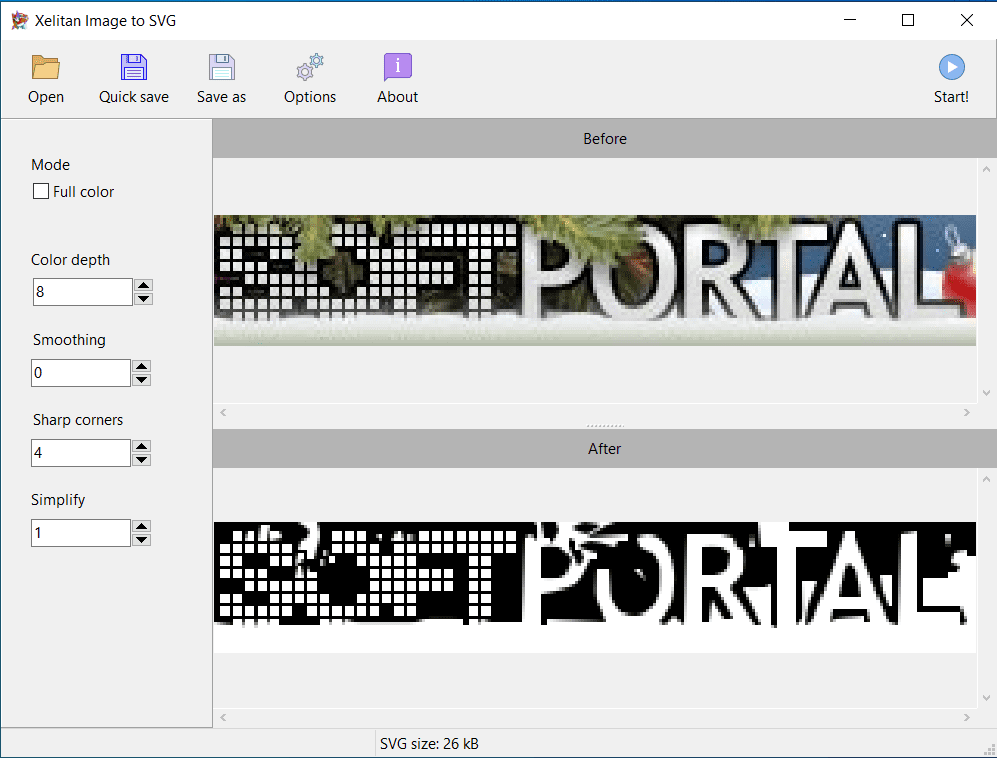Click up arrow of Before panel scrollbar
This screenshot has height=758, width=997.
click(986, 169)
